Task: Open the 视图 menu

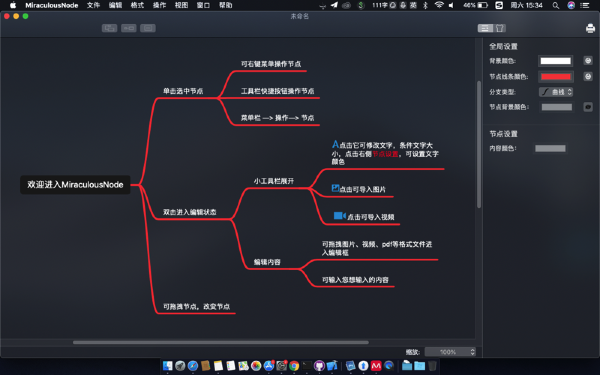Action: (x=181, y=5)
